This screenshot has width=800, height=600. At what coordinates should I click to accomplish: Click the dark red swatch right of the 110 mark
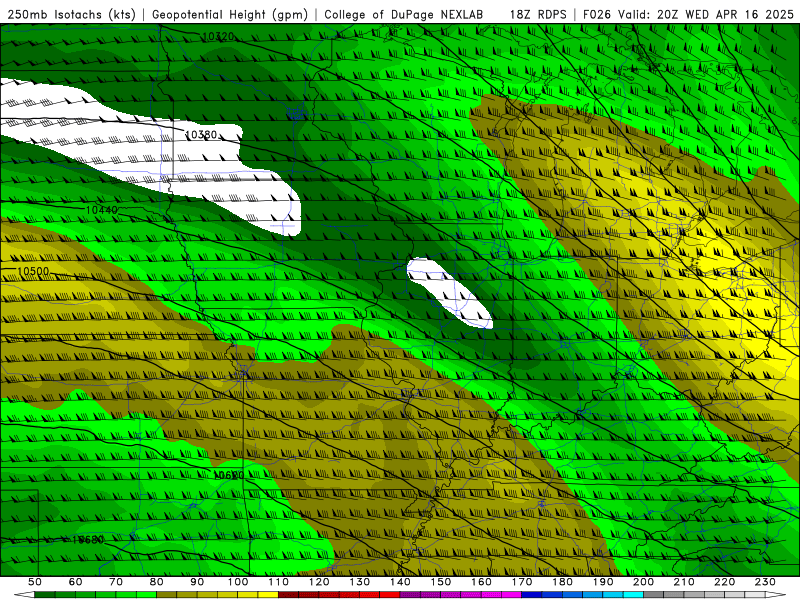(x=288, y=595)
